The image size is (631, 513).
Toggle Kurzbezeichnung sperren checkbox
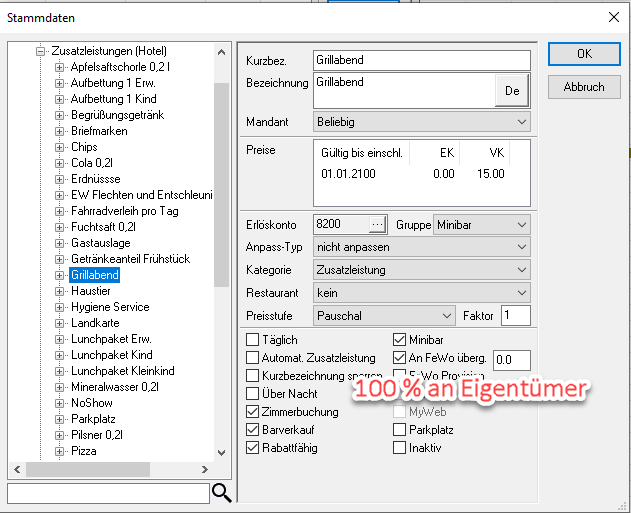click(x=252, y=375)
